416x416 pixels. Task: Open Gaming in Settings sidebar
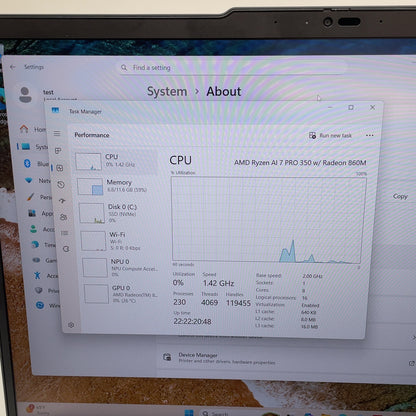(45, 260)
